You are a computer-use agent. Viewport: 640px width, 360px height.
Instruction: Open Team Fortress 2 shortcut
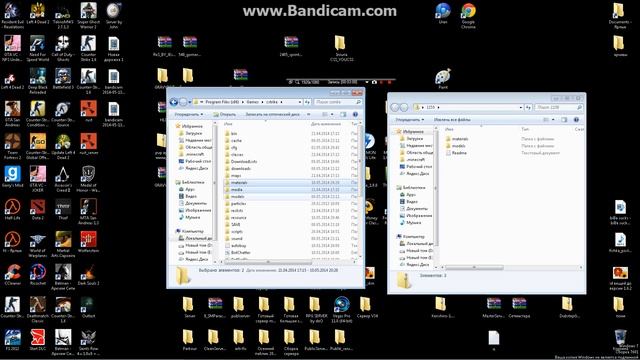point(12,146)
